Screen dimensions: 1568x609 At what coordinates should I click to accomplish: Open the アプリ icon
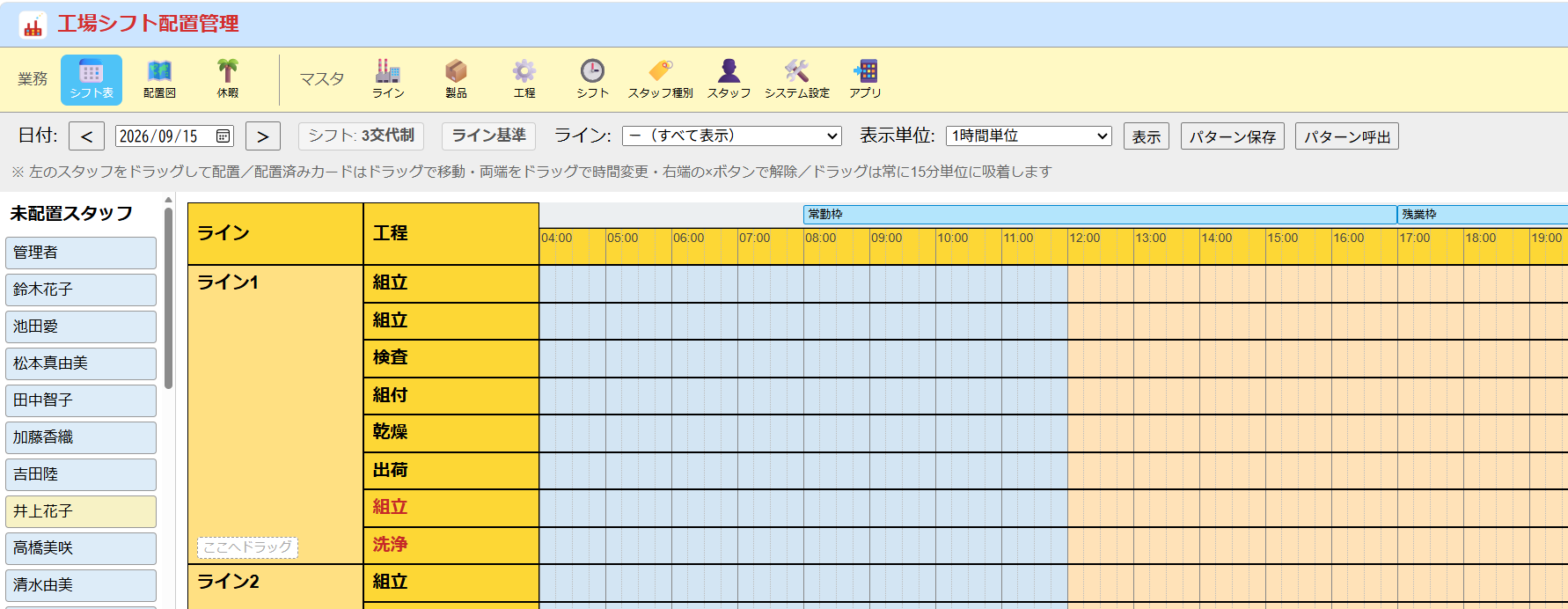[865, 79]
